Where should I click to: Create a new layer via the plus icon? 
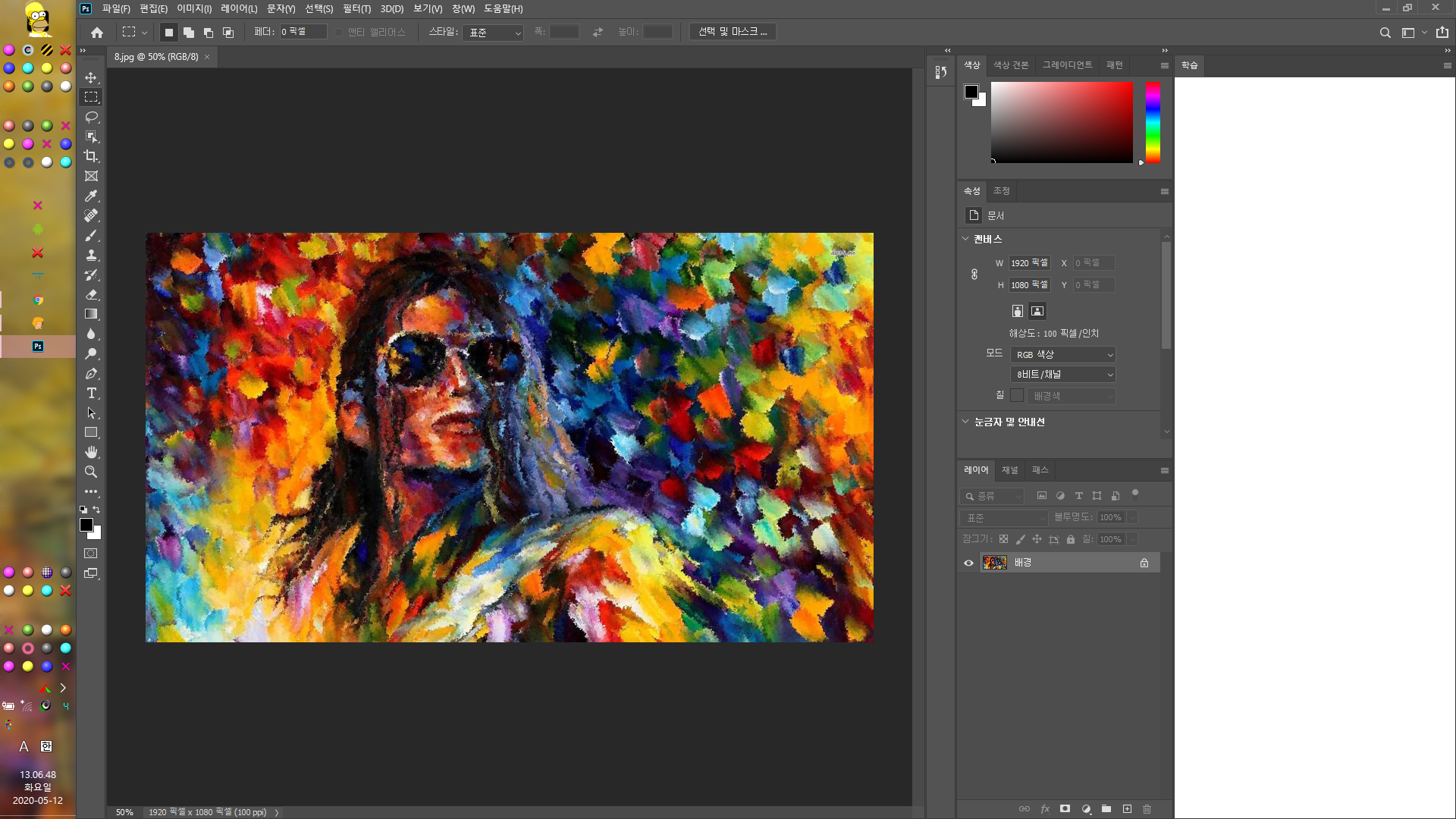click(x=1127, y=809)
